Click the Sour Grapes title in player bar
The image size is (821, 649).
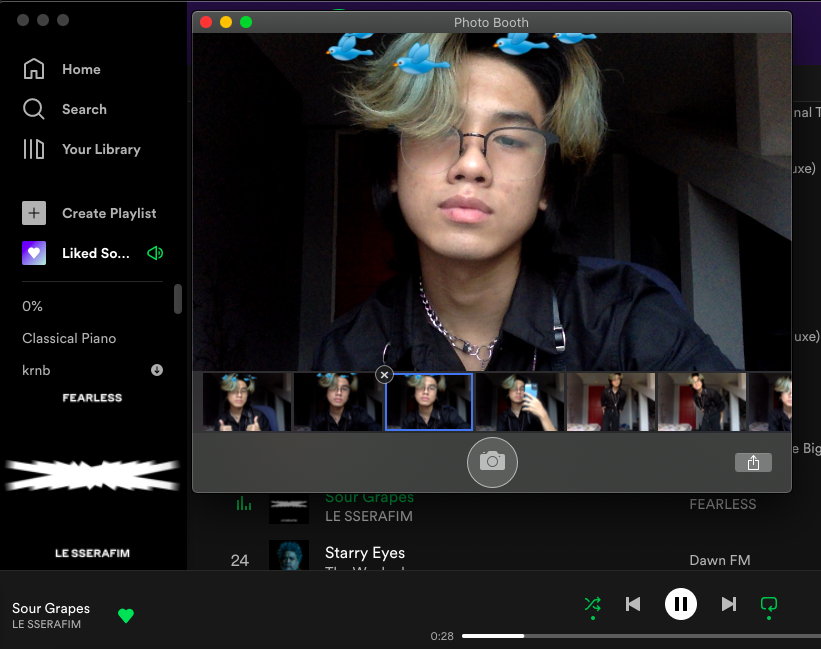point(51,608)
